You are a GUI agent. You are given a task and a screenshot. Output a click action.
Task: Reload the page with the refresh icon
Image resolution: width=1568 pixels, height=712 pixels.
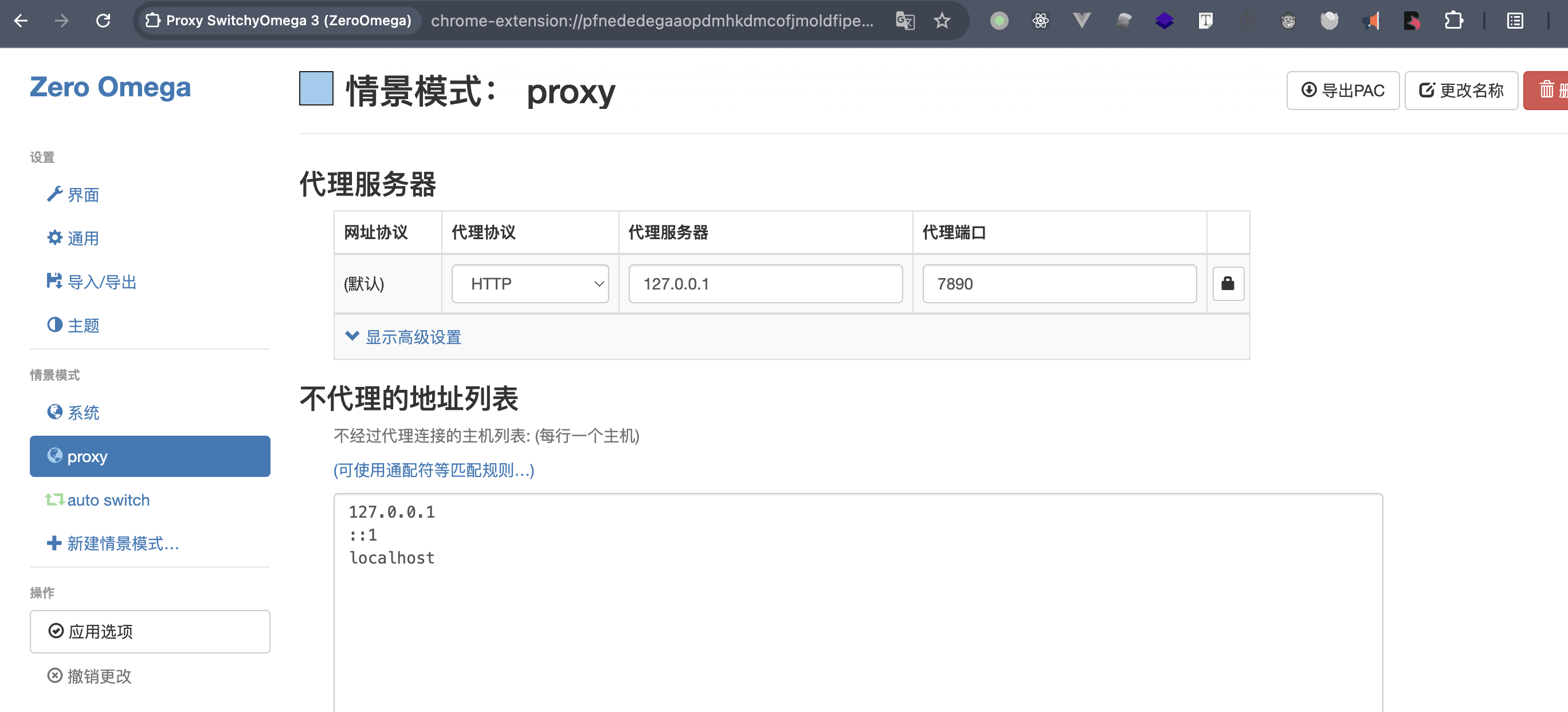point(103,21)
